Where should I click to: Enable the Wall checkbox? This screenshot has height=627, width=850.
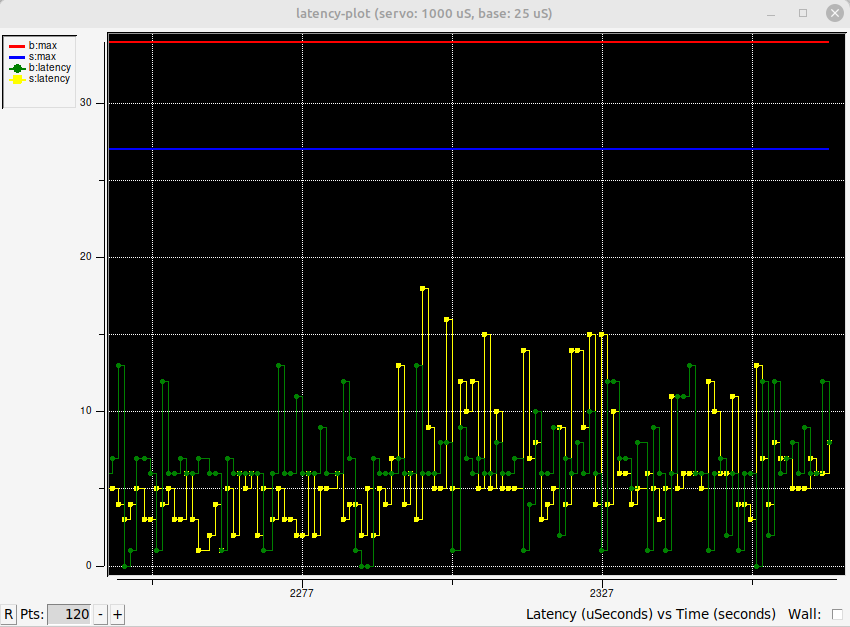[x=837, y=615]
